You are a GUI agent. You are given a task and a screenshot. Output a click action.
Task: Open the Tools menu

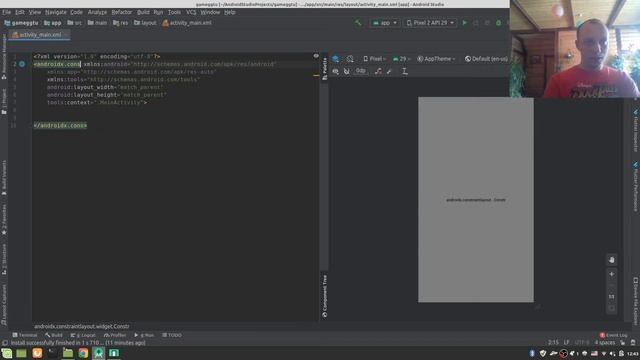coord(174,12)
